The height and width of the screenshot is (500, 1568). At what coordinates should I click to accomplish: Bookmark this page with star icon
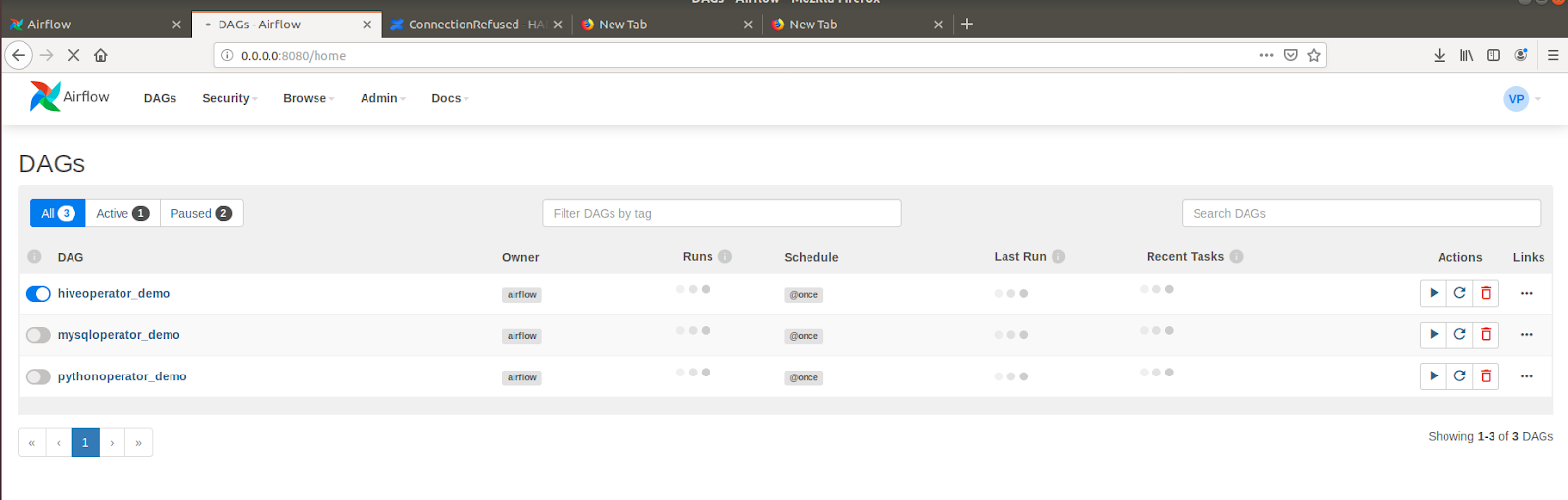click(1314, 56)
